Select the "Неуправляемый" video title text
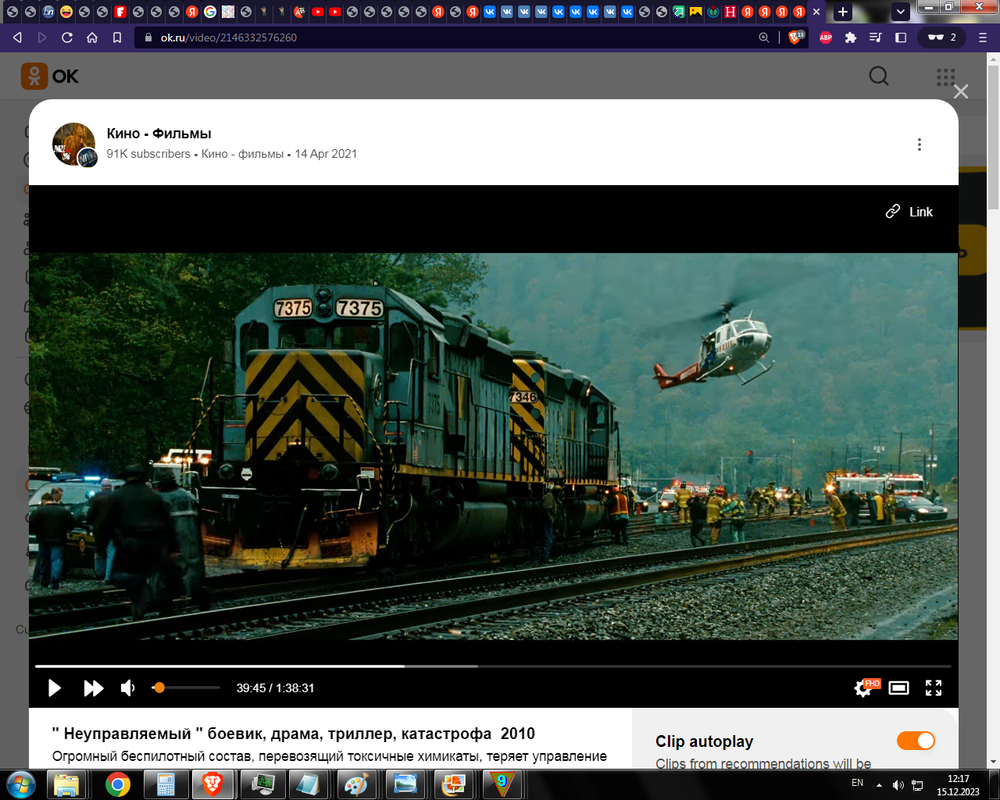The width and height of the screenshot is (1000, 800). (x=293, y=734)
